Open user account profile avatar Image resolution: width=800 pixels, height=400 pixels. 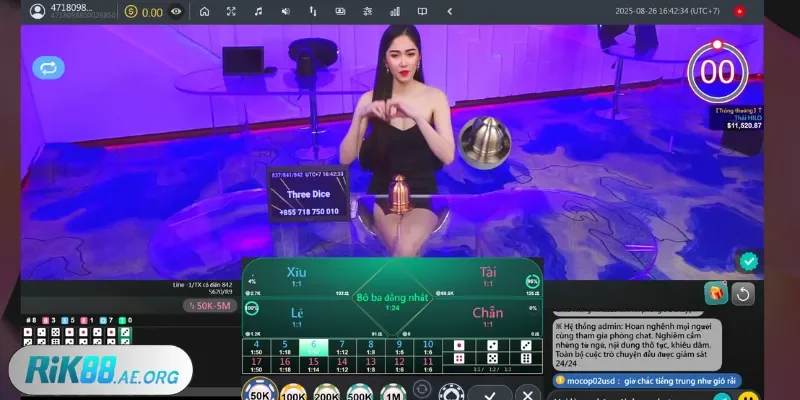[37, 12]
